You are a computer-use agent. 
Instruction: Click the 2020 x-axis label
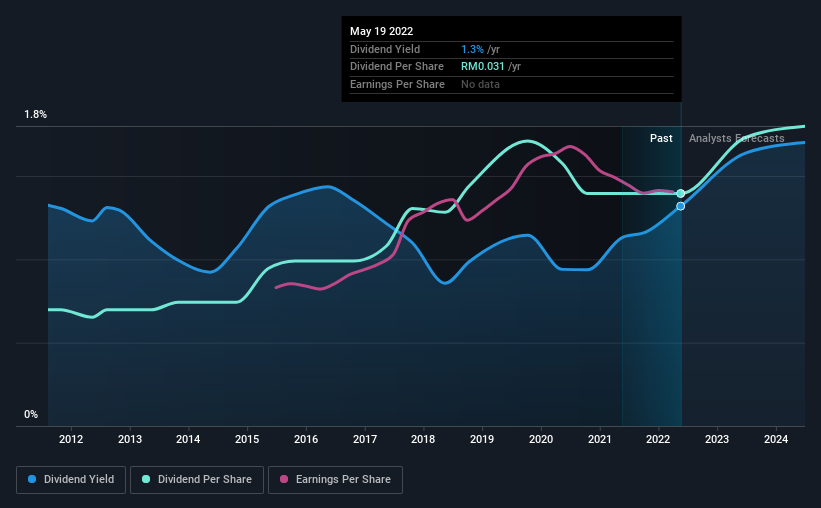pos(541,439)
